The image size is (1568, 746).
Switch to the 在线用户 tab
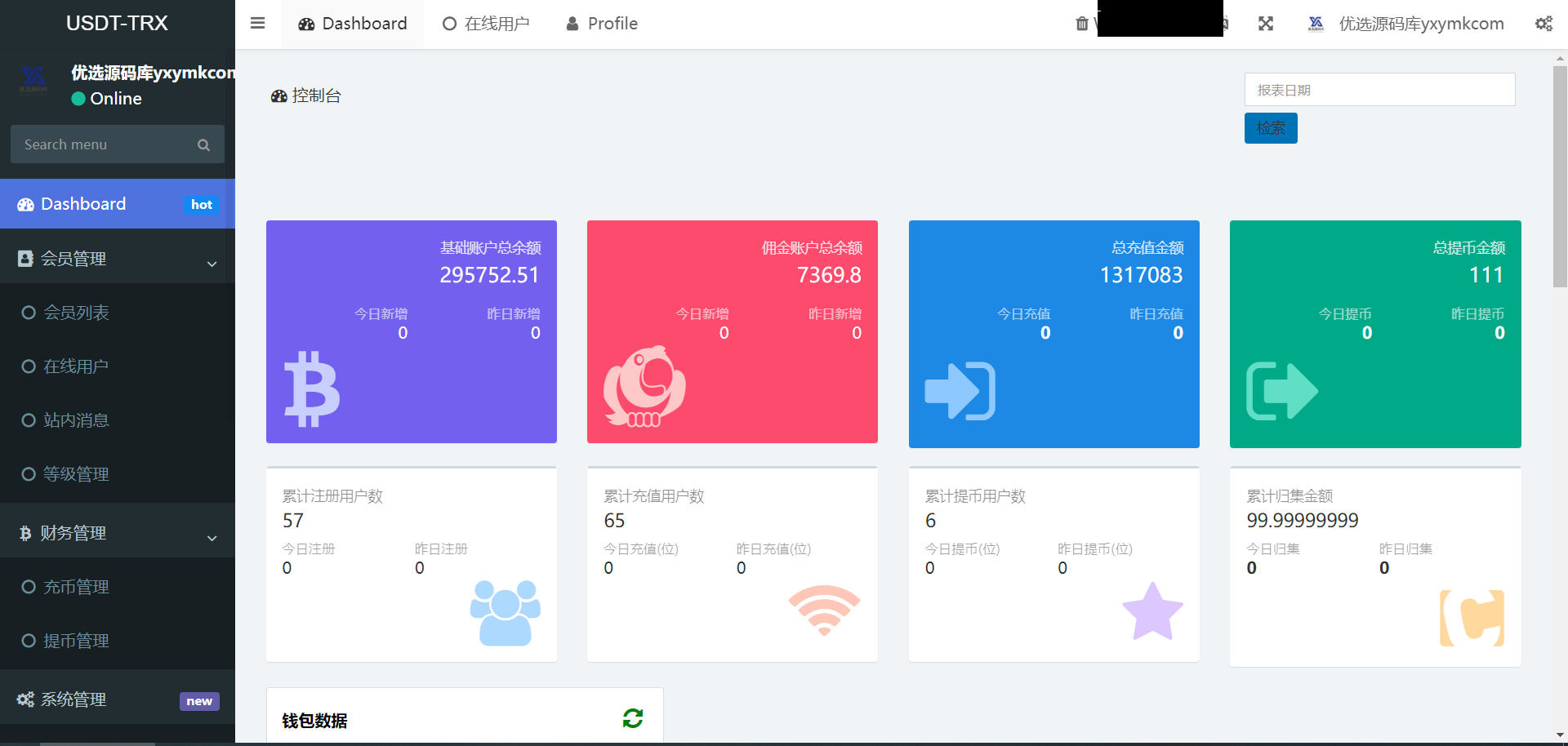pos(485,24)
